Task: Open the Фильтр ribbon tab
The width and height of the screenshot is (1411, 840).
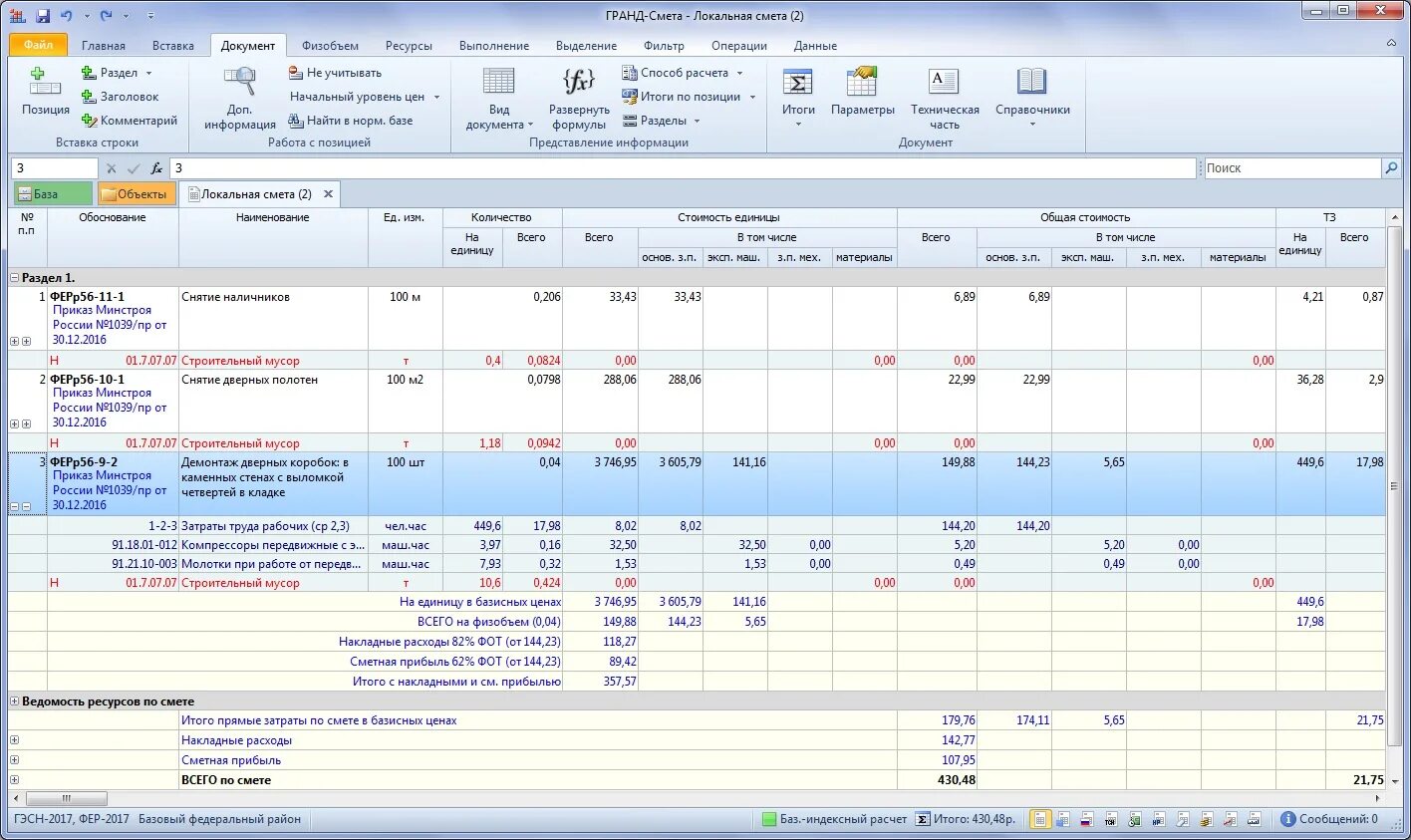Action: (664, 46)
